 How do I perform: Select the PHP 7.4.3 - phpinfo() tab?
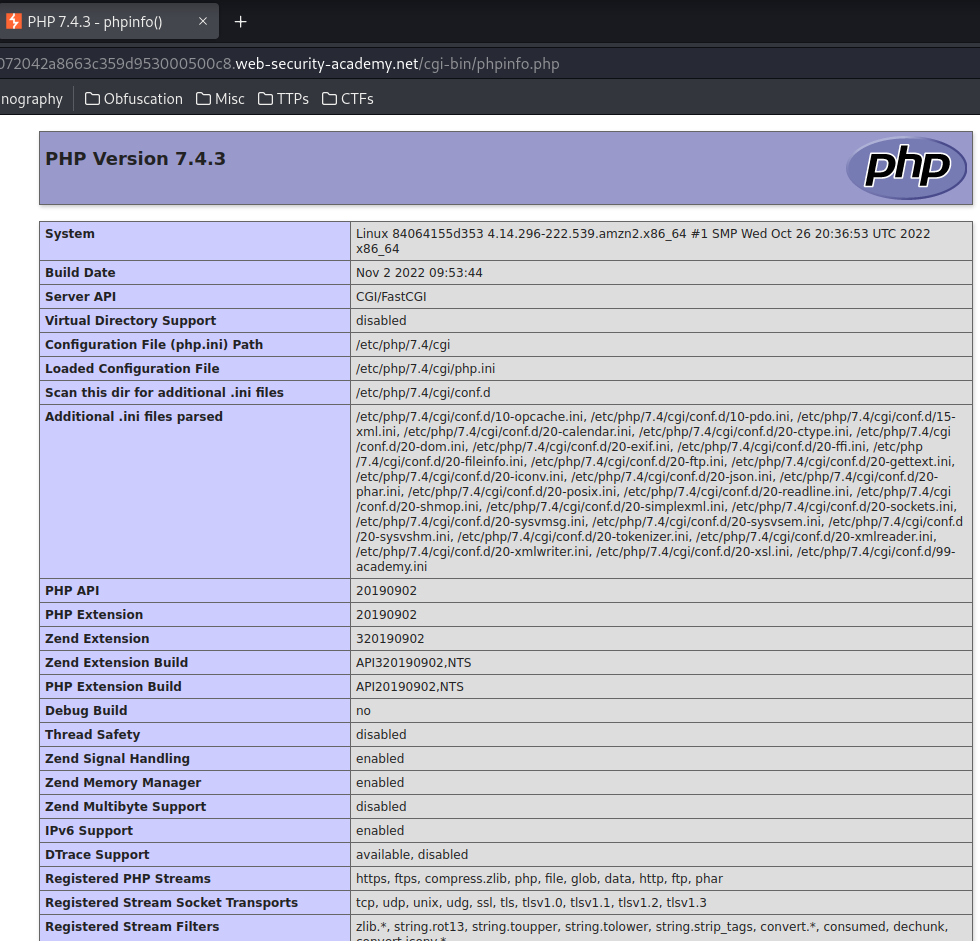[x=109, y=21]
